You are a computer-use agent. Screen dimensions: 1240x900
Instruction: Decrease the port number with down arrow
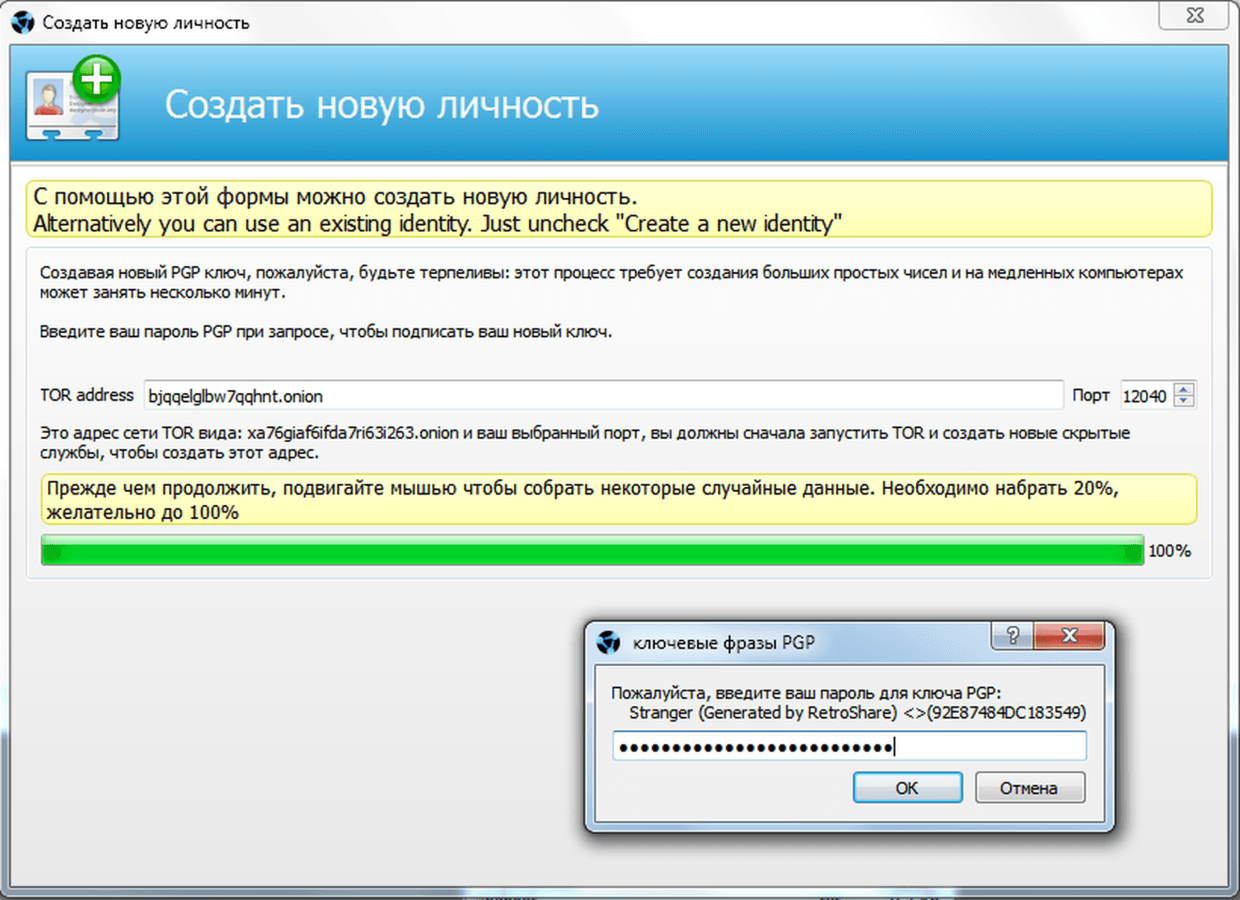tap(1184, 401)
